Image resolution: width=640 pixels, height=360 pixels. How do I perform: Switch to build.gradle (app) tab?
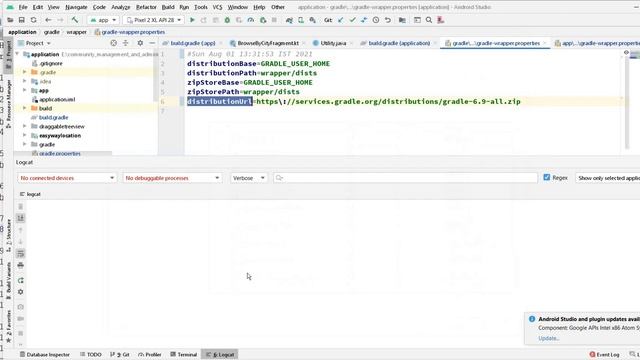tap(192, 43)
